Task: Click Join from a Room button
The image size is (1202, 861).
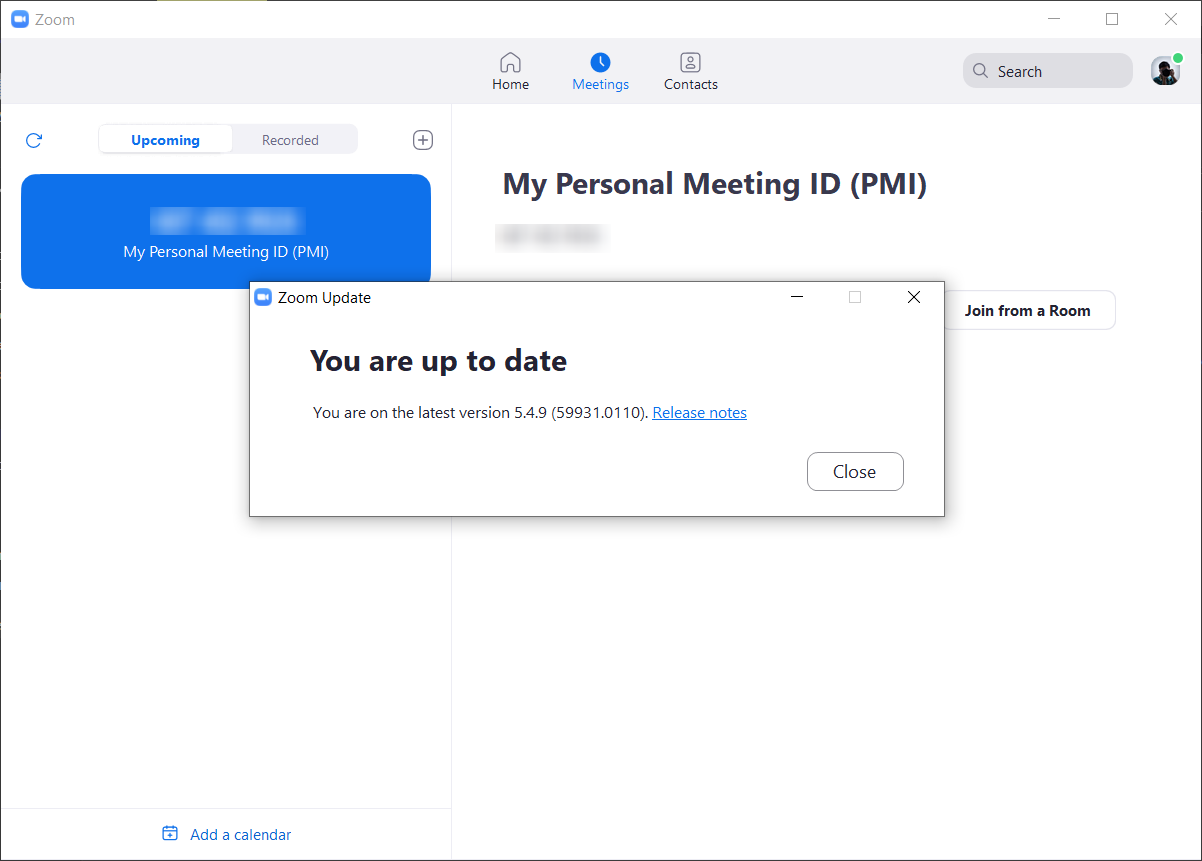Action: click(1027, 310)
